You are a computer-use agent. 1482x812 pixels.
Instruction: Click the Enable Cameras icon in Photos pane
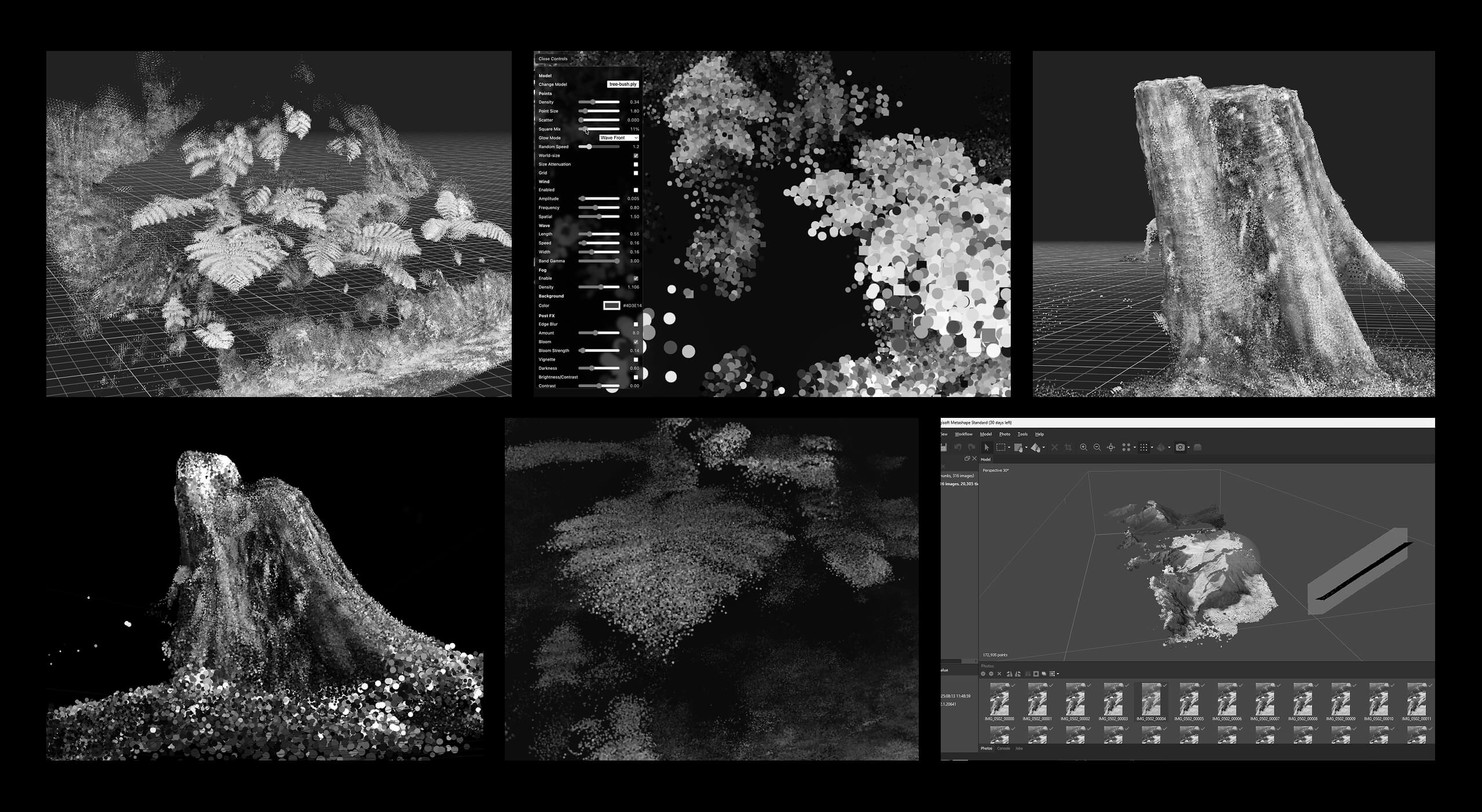point(983,674)
